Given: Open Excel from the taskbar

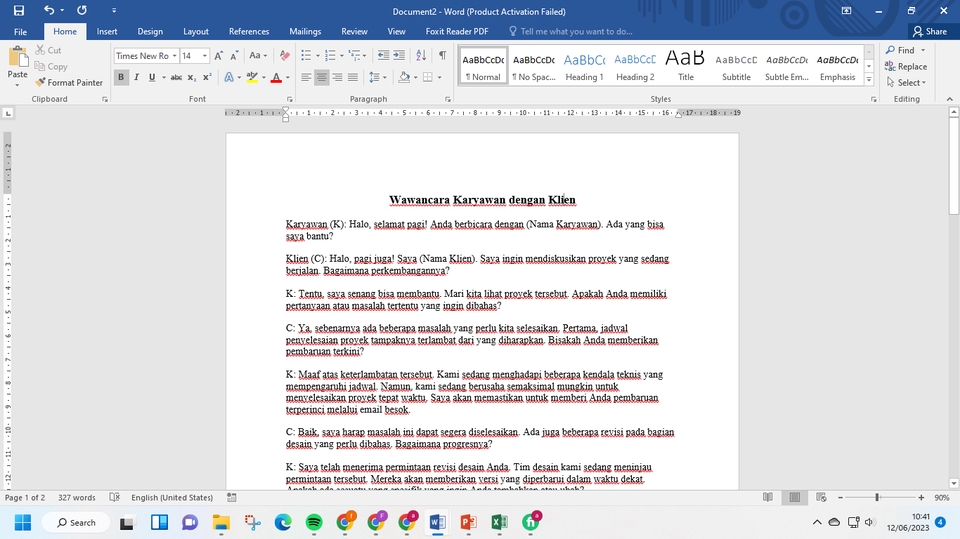Looking at the screenshot, I should pos(500,522).
